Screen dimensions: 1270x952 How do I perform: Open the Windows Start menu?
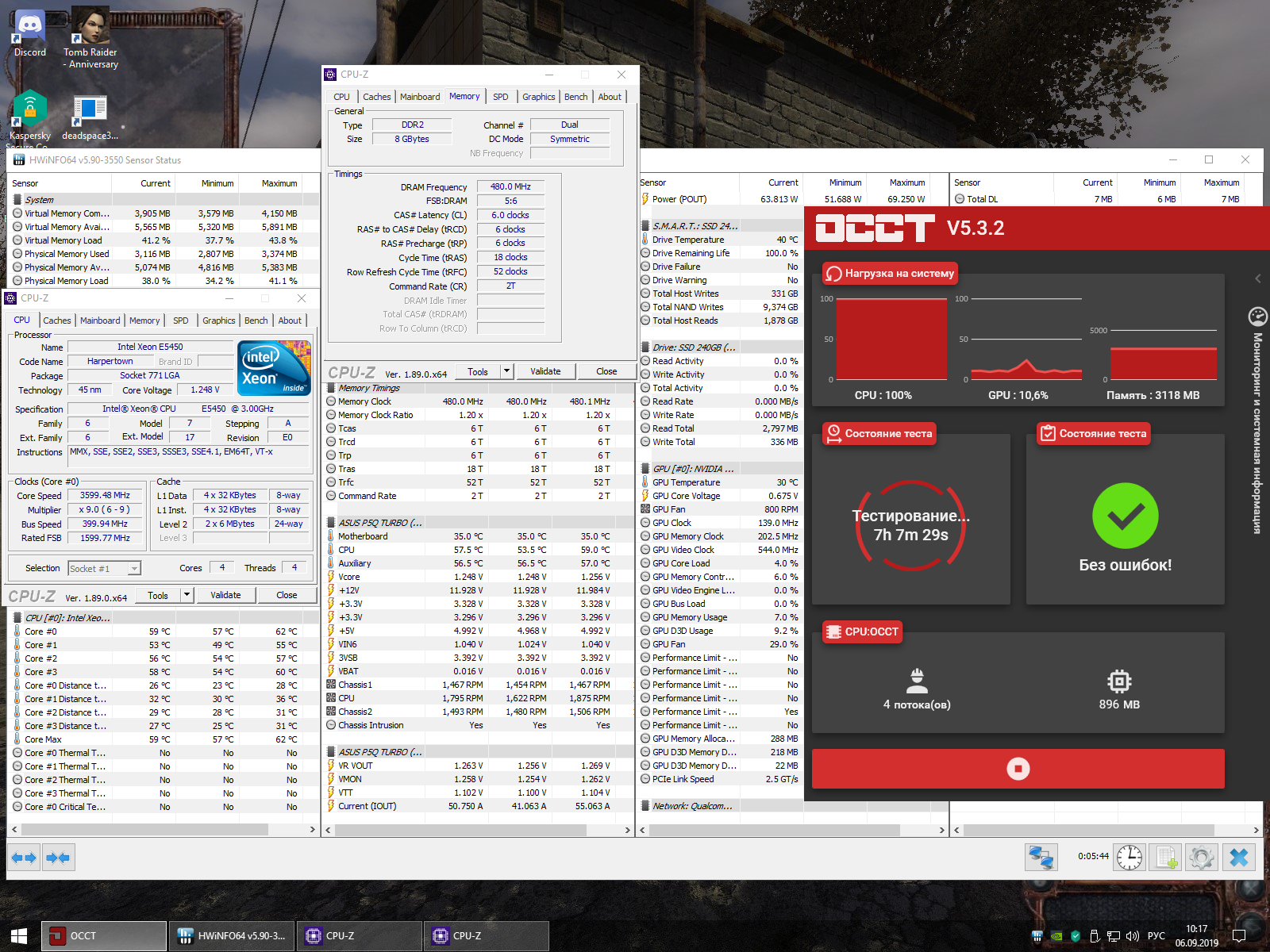[x=19, y=936]
